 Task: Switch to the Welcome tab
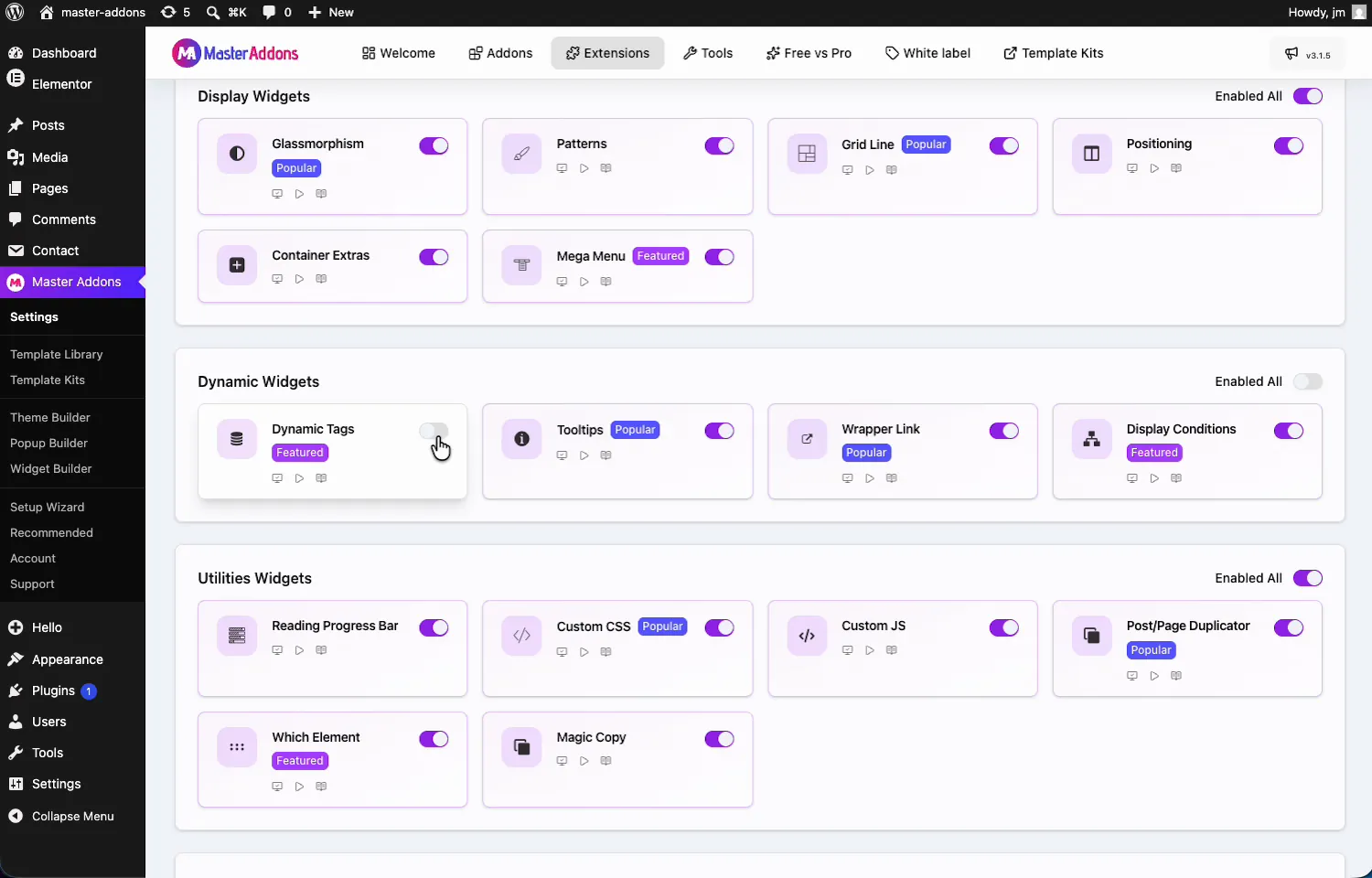point(398,53)
